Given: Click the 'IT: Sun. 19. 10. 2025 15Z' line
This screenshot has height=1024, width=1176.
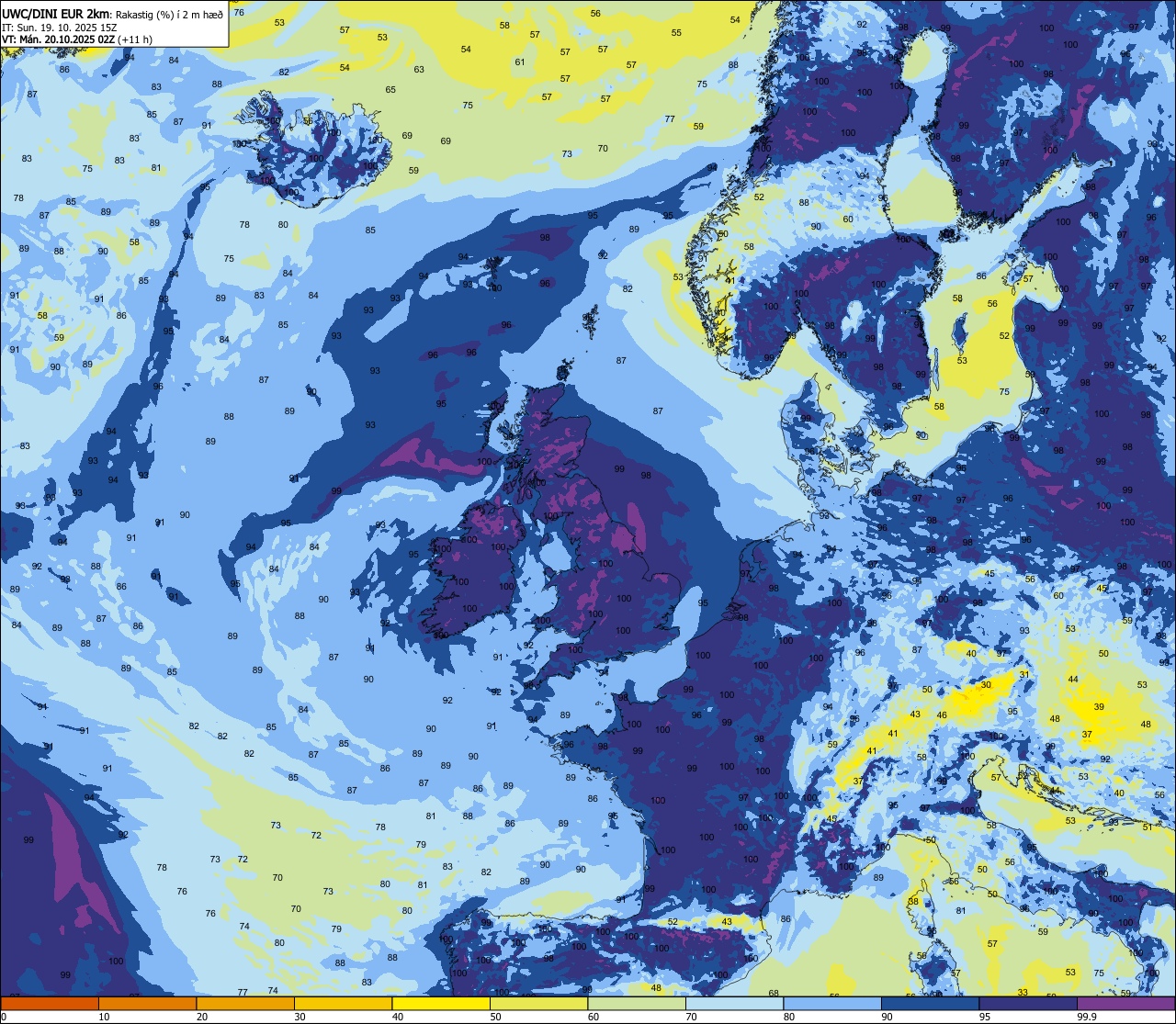Looking at the screenshot, I should 60,27.
